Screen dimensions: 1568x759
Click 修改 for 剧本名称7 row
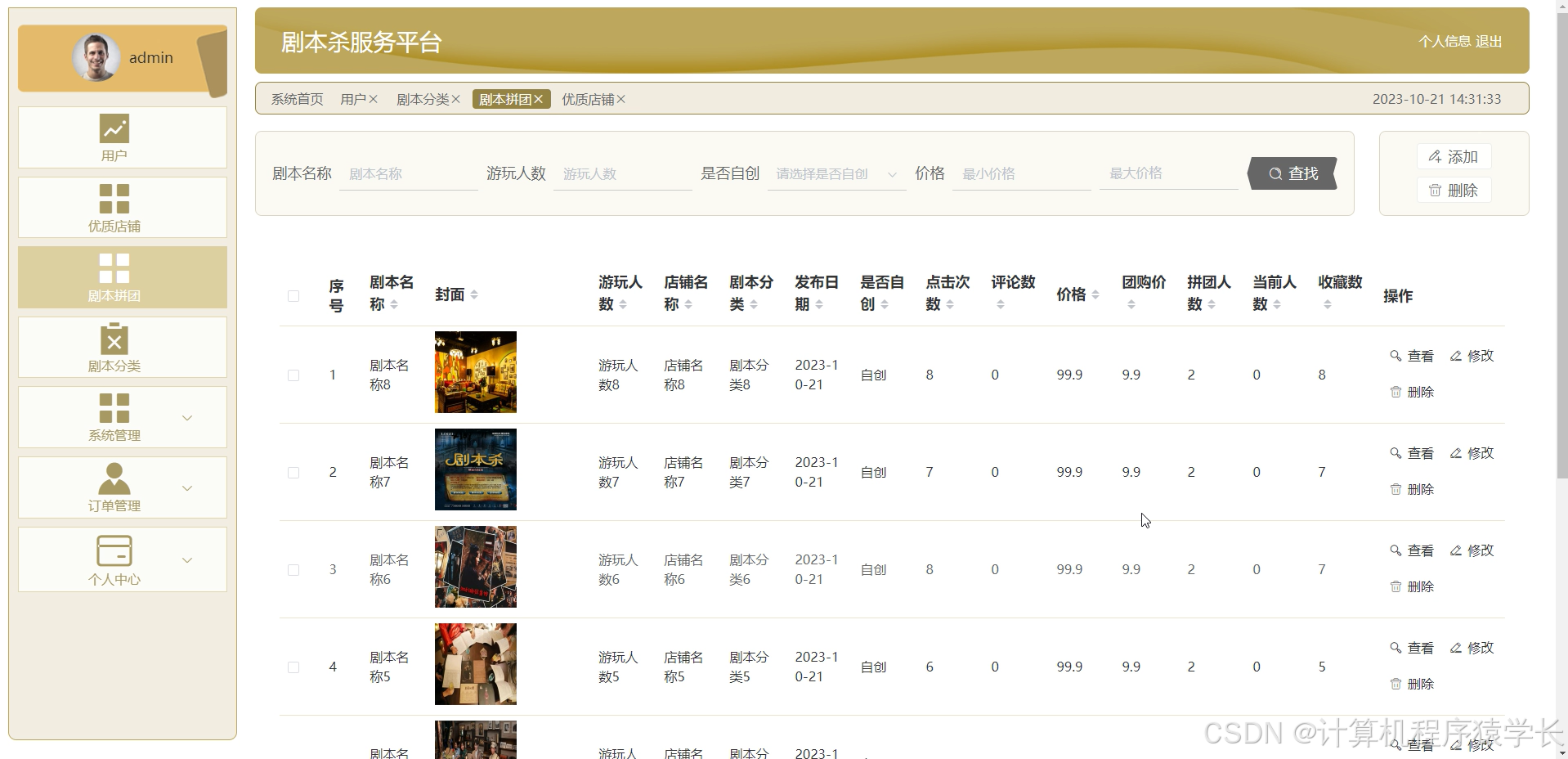(x=1472, y=453)
